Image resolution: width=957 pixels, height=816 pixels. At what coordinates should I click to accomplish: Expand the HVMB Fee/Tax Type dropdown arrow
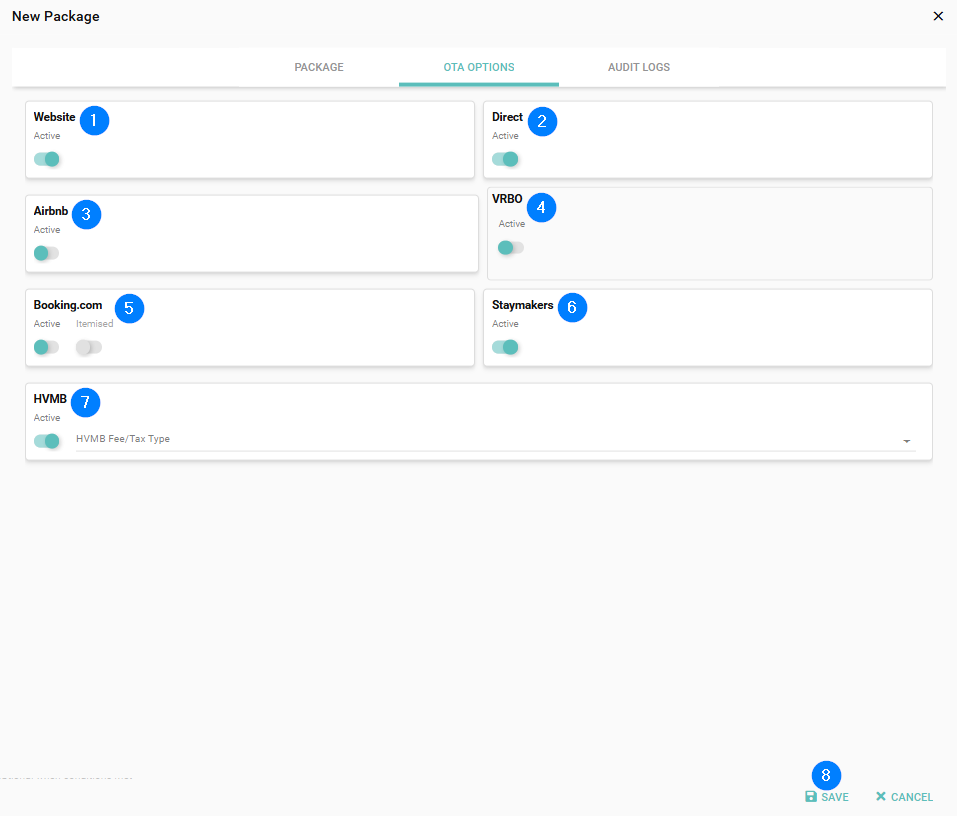pos(906,441)
